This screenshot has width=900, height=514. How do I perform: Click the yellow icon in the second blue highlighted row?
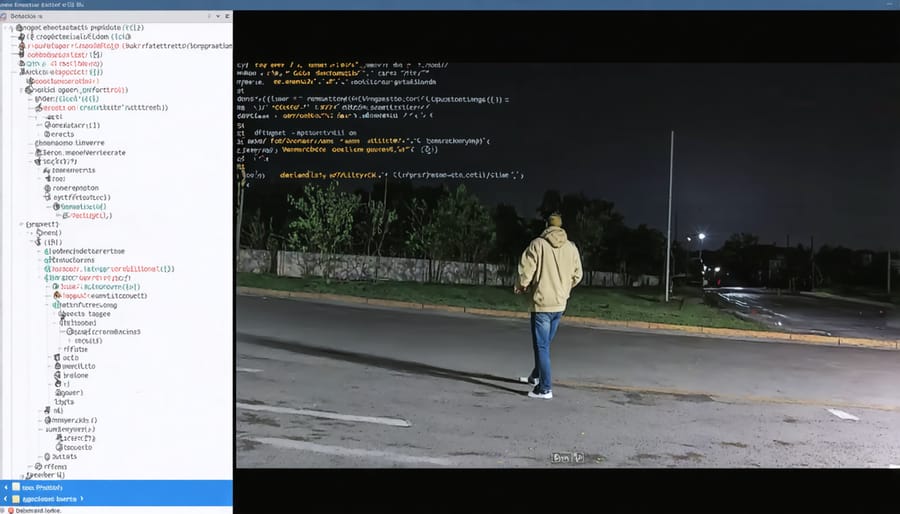(16, 499)
